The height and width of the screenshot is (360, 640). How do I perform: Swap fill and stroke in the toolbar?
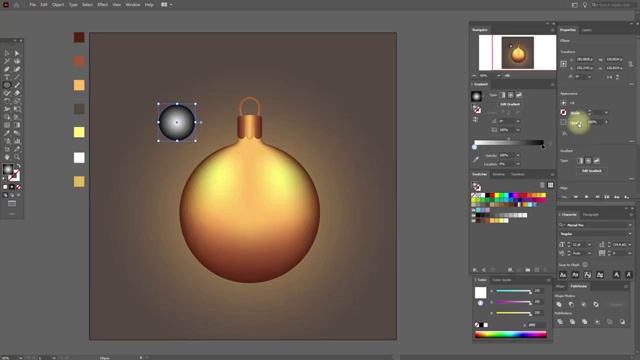18,166
